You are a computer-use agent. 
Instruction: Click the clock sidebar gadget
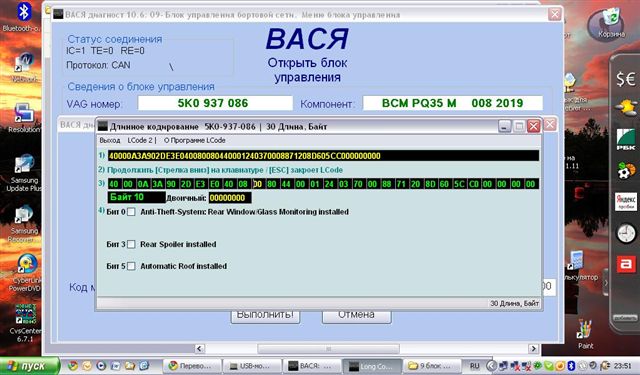[x=625, y=234]
